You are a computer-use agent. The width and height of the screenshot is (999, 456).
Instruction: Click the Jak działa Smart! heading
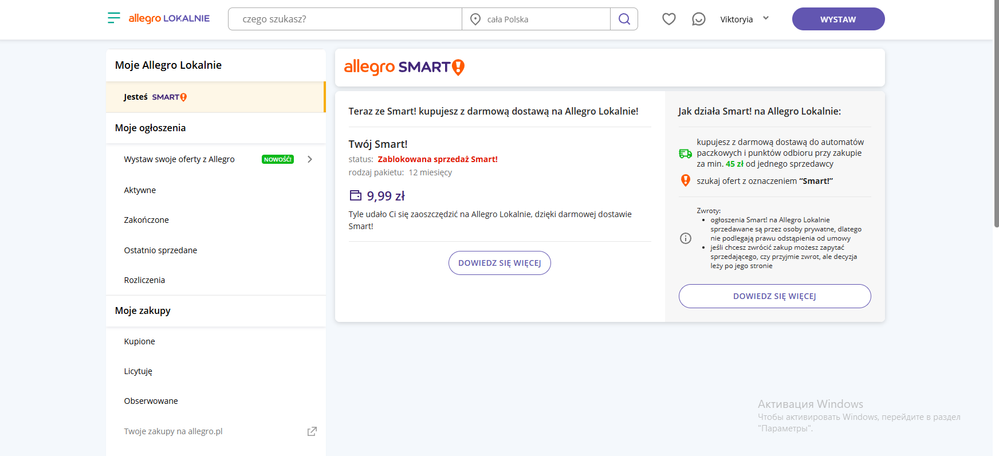(760, 111)
